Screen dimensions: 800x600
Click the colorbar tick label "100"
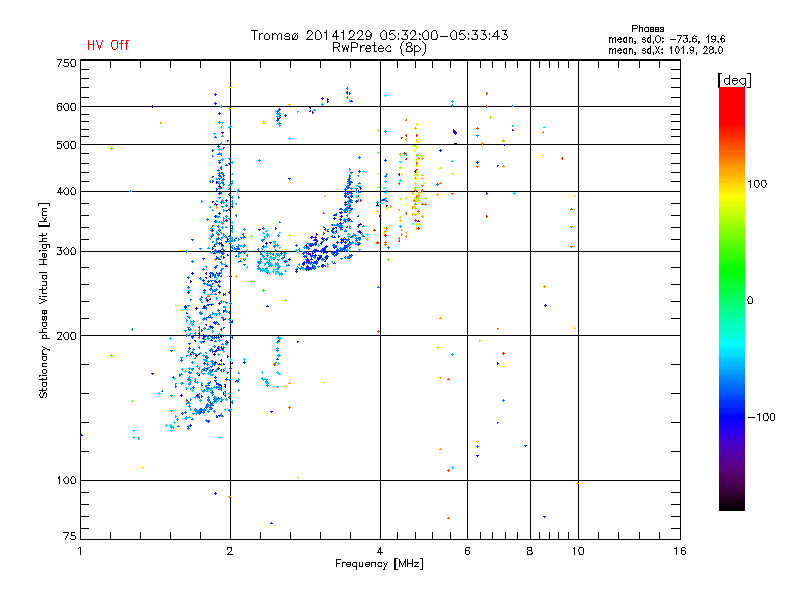point(757,184)
